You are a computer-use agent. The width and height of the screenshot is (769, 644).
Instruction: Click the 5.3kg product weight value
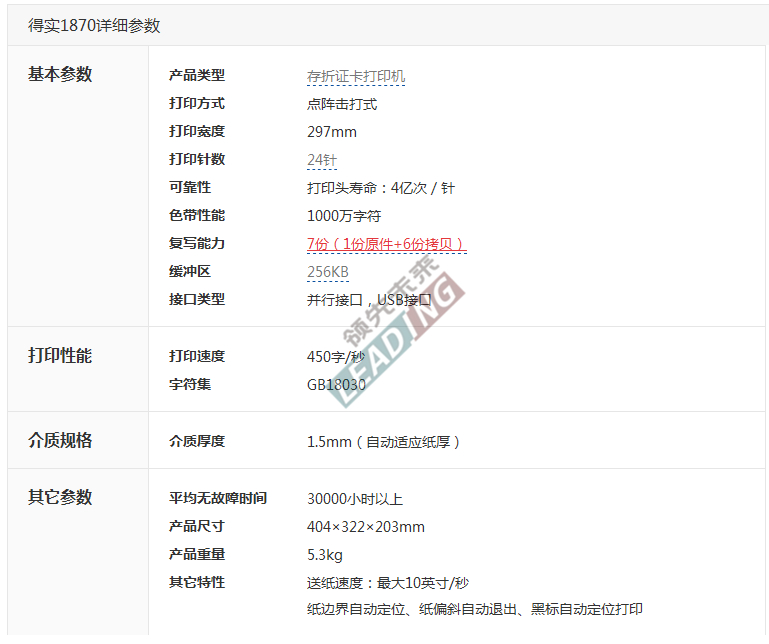point(324,555)
